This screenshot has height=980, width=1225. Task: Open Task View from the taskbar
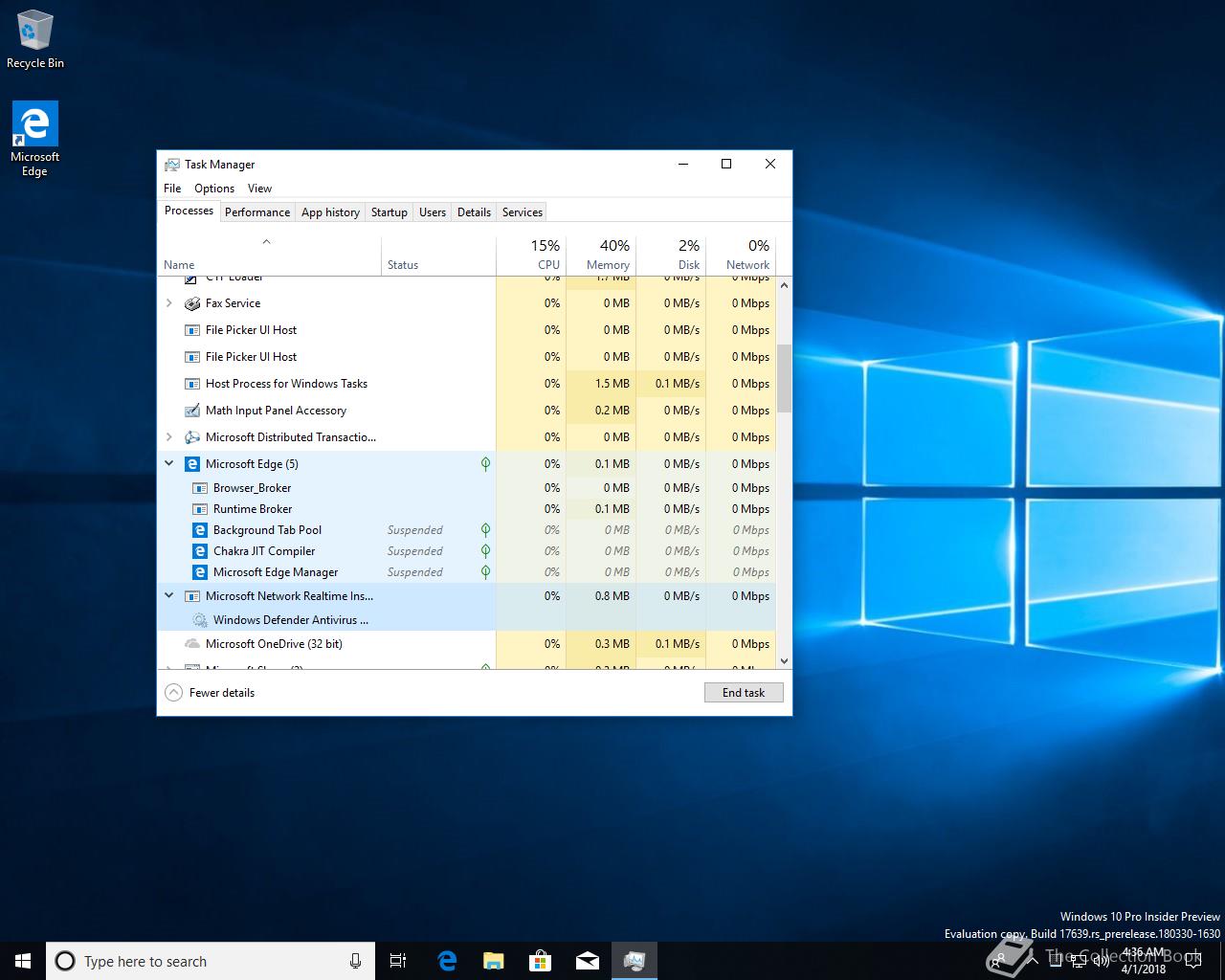coord(398,961)
